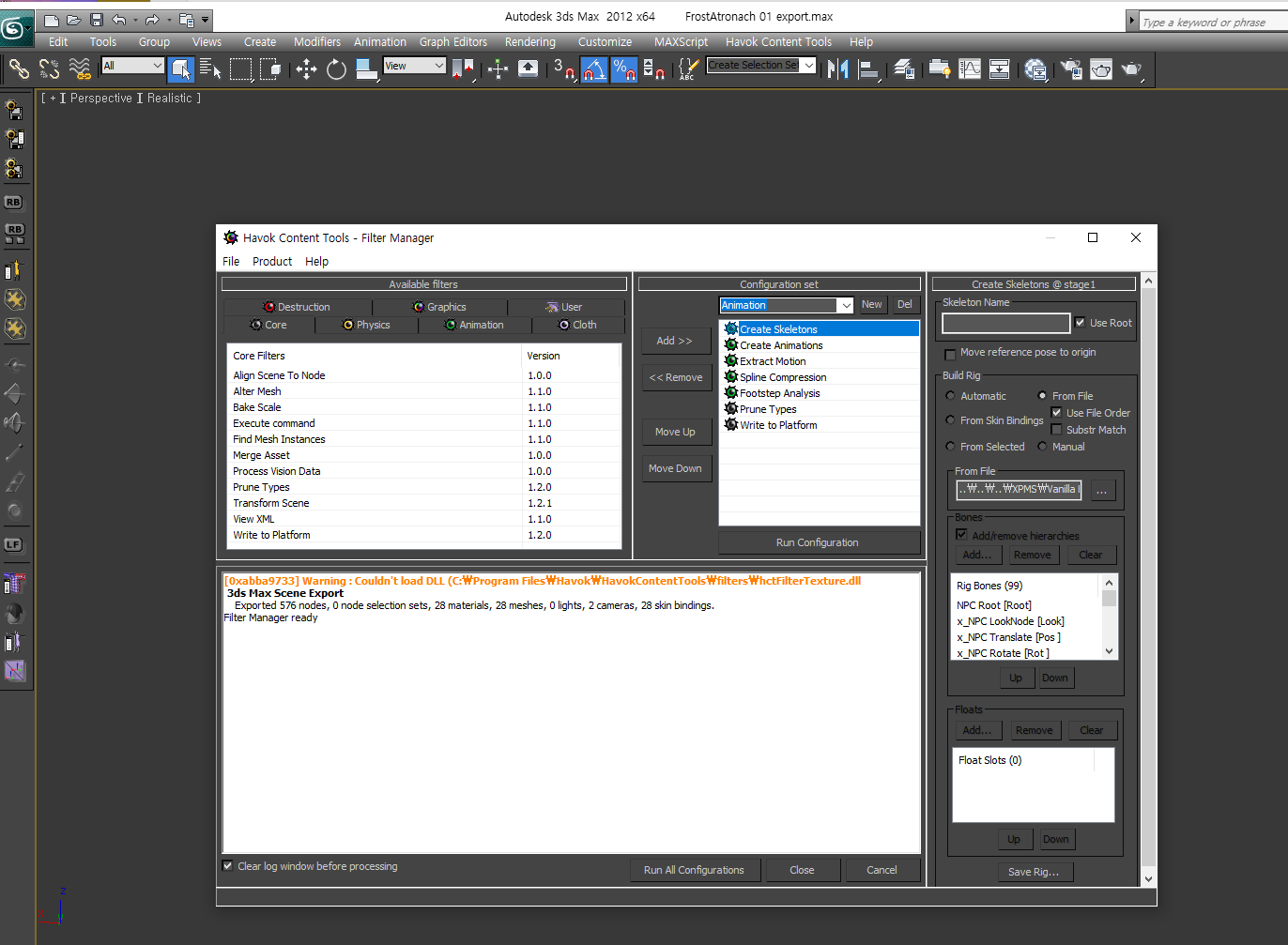1288x945 pixels.
Task: Click the Save File floppy icon
Action: (x=97, y=20)
